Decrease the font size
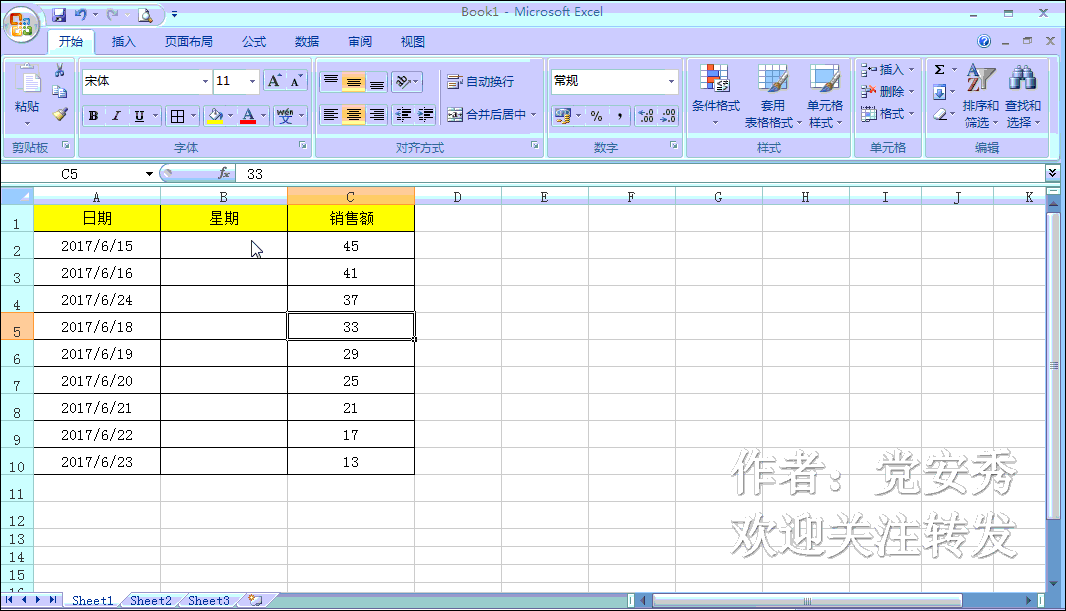This screenshot has height=611, width=1066. (296, 82)
